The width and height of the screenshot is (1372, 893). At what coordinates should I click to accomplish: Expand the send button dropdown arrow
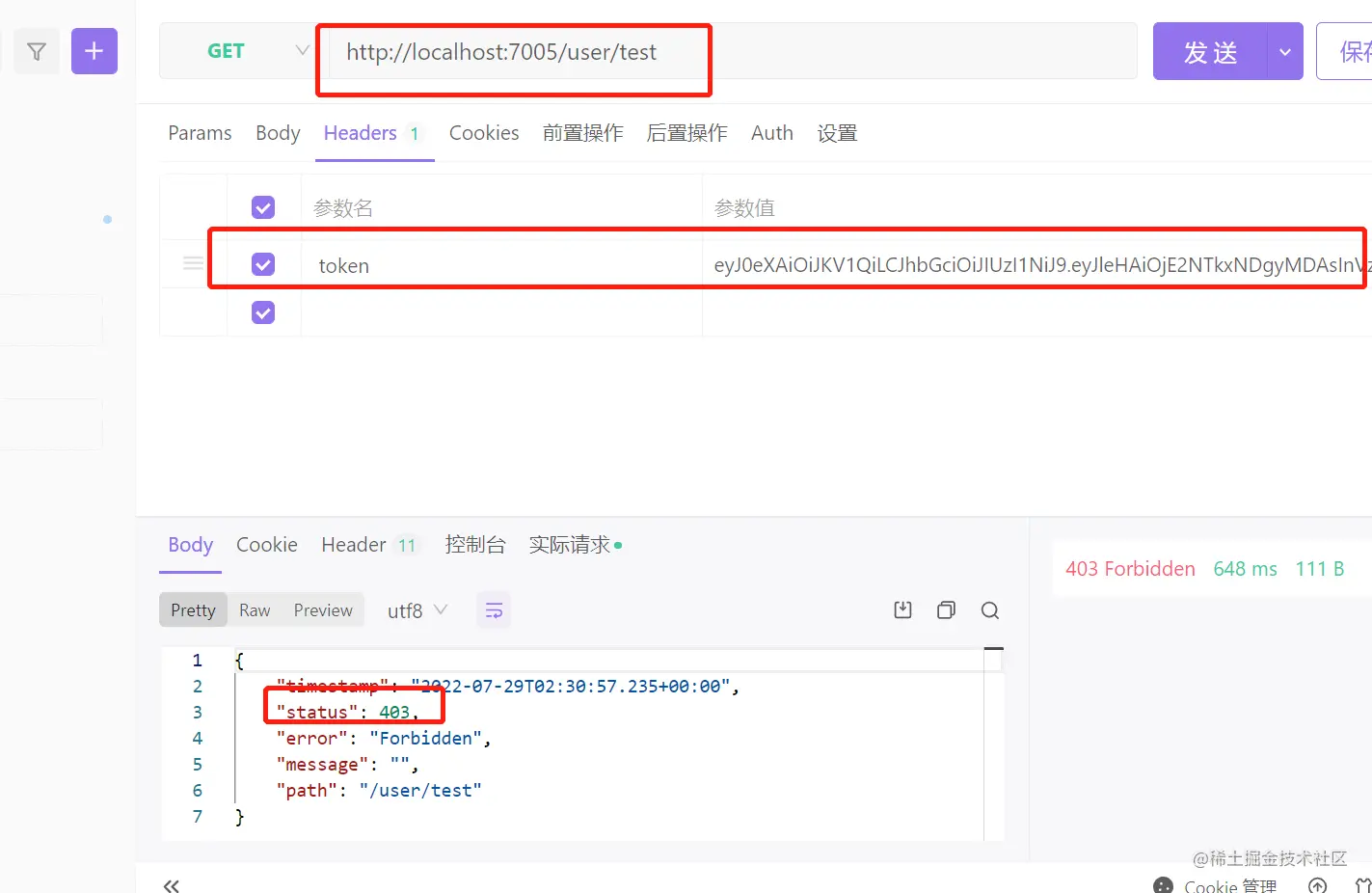(x=1285, y=51)
